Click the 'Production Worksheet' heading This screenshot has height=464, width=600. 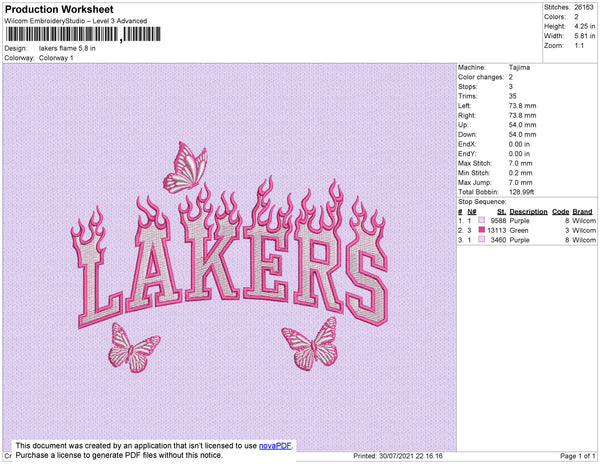pos(59,9)
